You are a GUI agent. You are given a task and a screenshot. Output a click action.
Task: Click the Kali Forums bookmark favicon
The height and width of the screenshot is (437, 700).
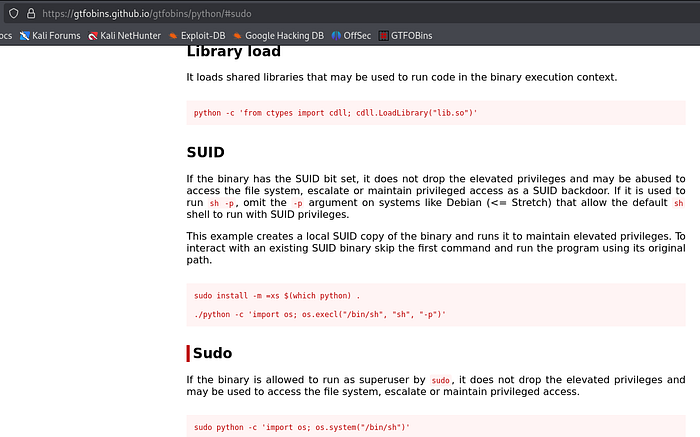(x=25, y=36)
